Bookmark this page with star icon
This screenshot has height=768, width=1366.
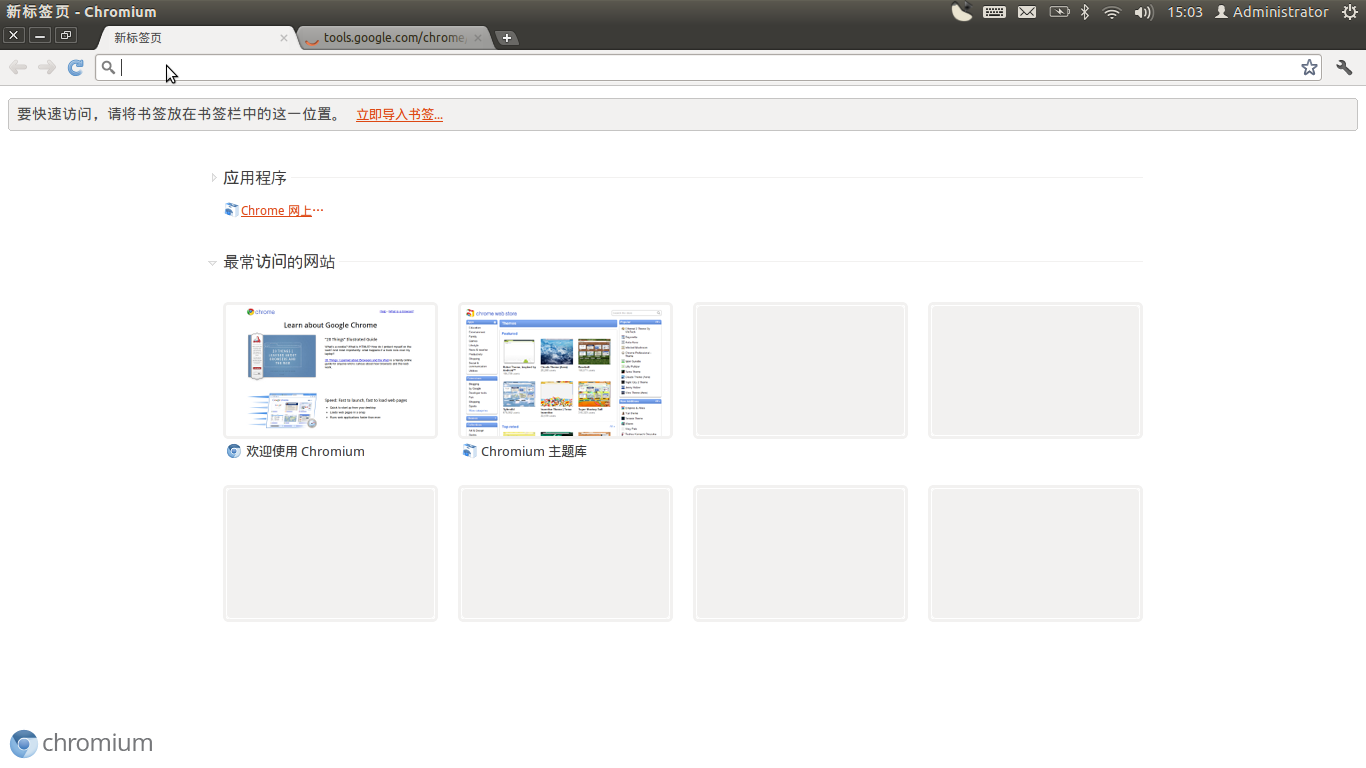tap(1309, 67)
